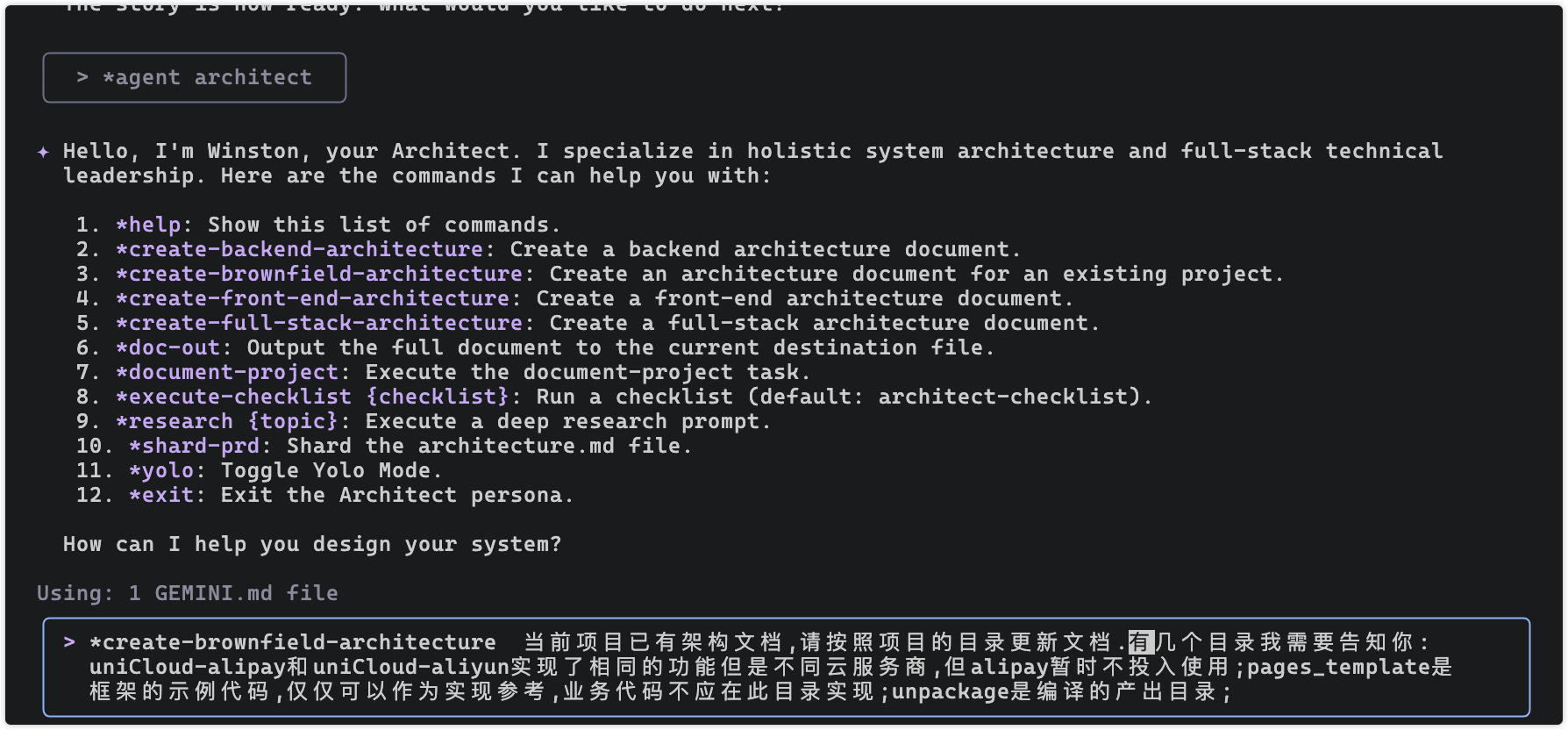
Task: Click the "*execute-checklist {checklist}" command
Action: pos(311,397)
